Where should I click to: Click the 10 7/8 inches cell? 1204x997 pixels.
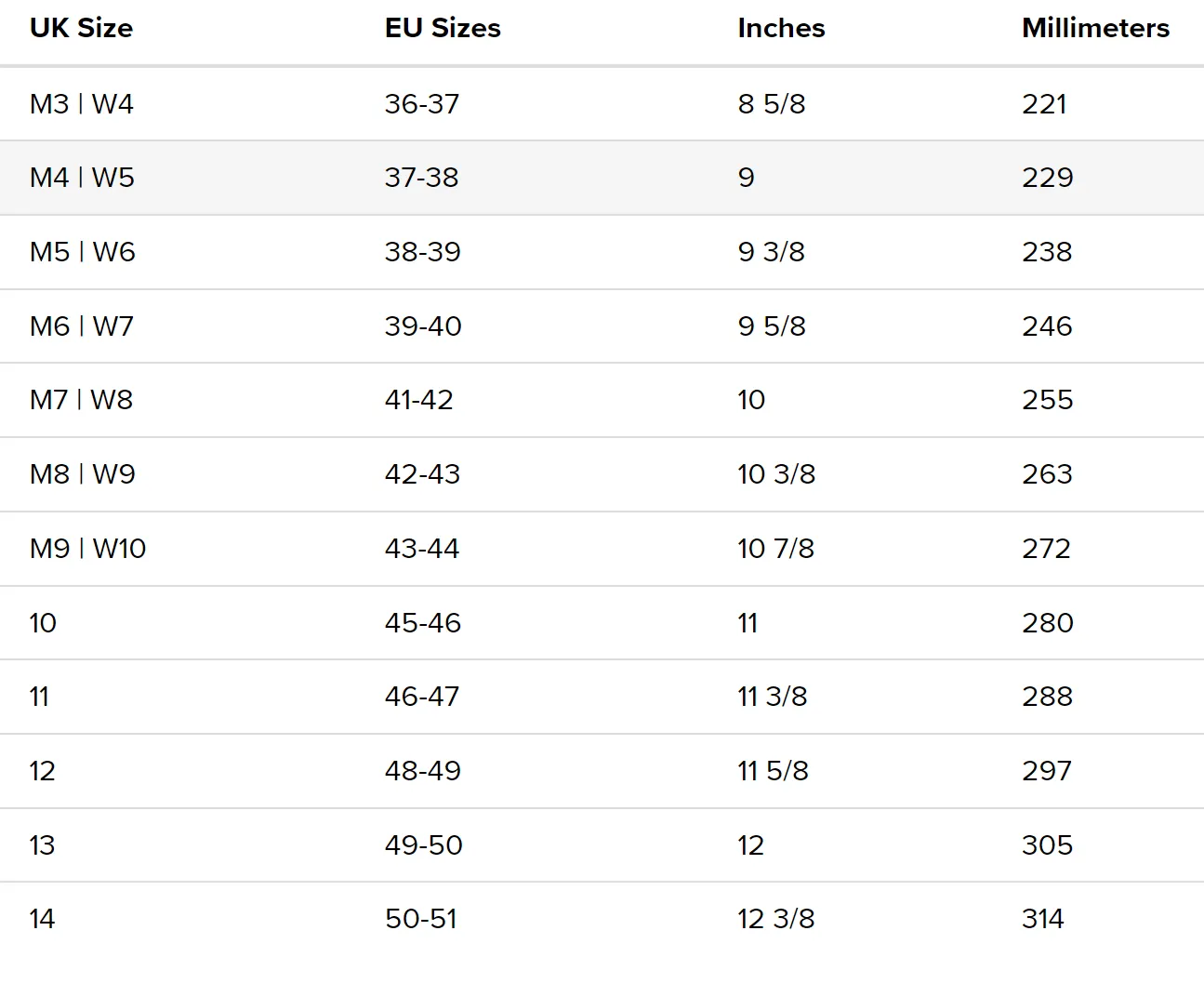tap(776, 549)
